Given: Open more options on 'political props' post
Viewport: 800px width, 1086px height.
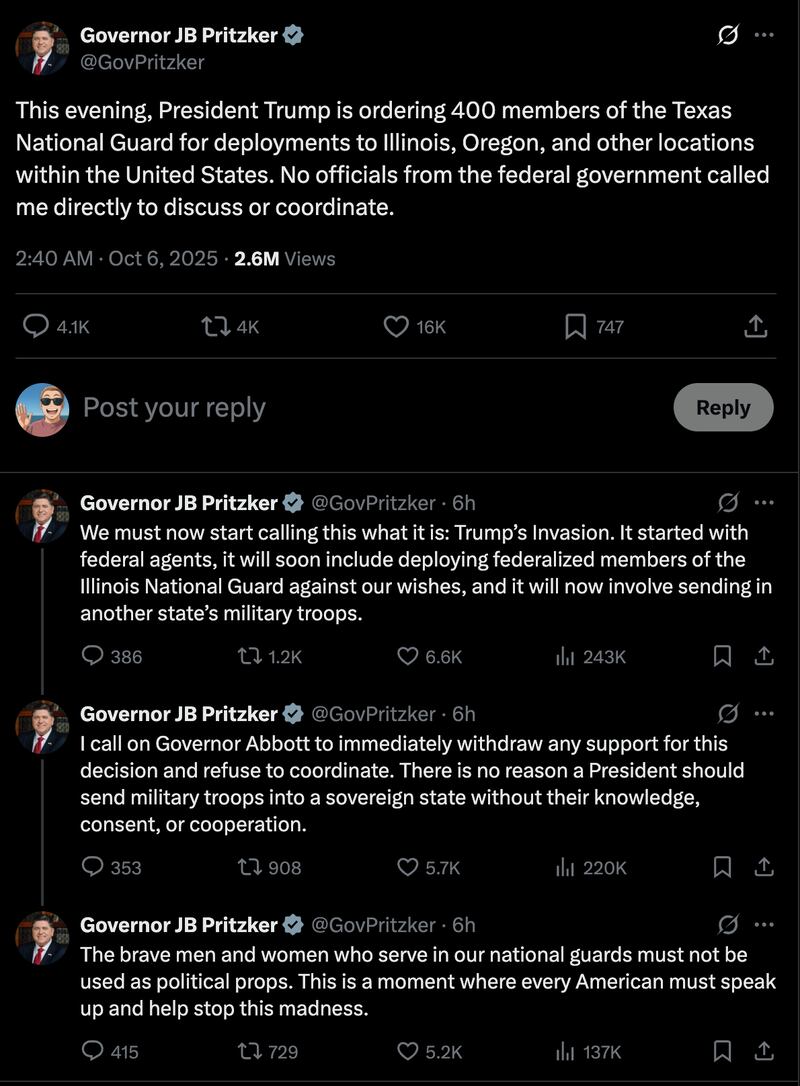Looking at the screenshot, I should pyautogui.click(x=764, y=924).
